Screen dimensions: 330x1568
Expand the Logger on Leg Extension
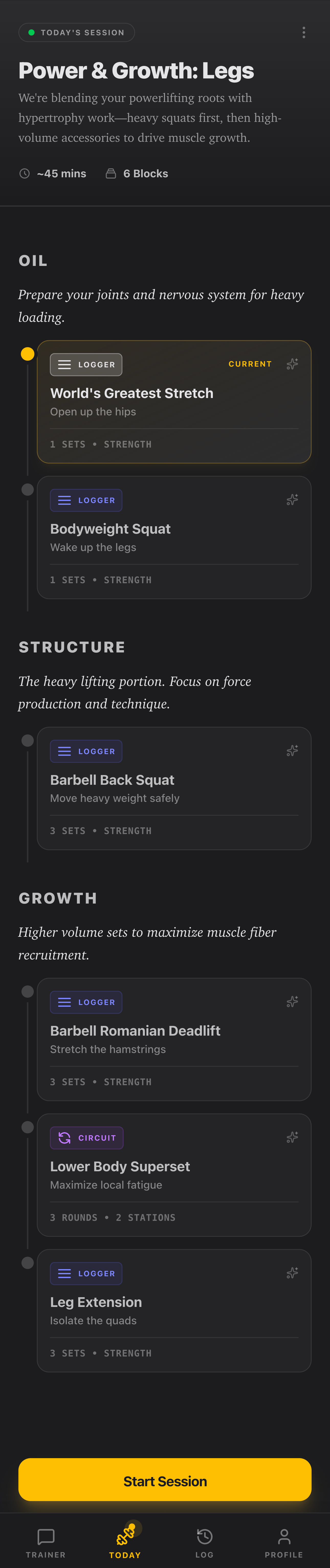click(x=85, y=1273)
